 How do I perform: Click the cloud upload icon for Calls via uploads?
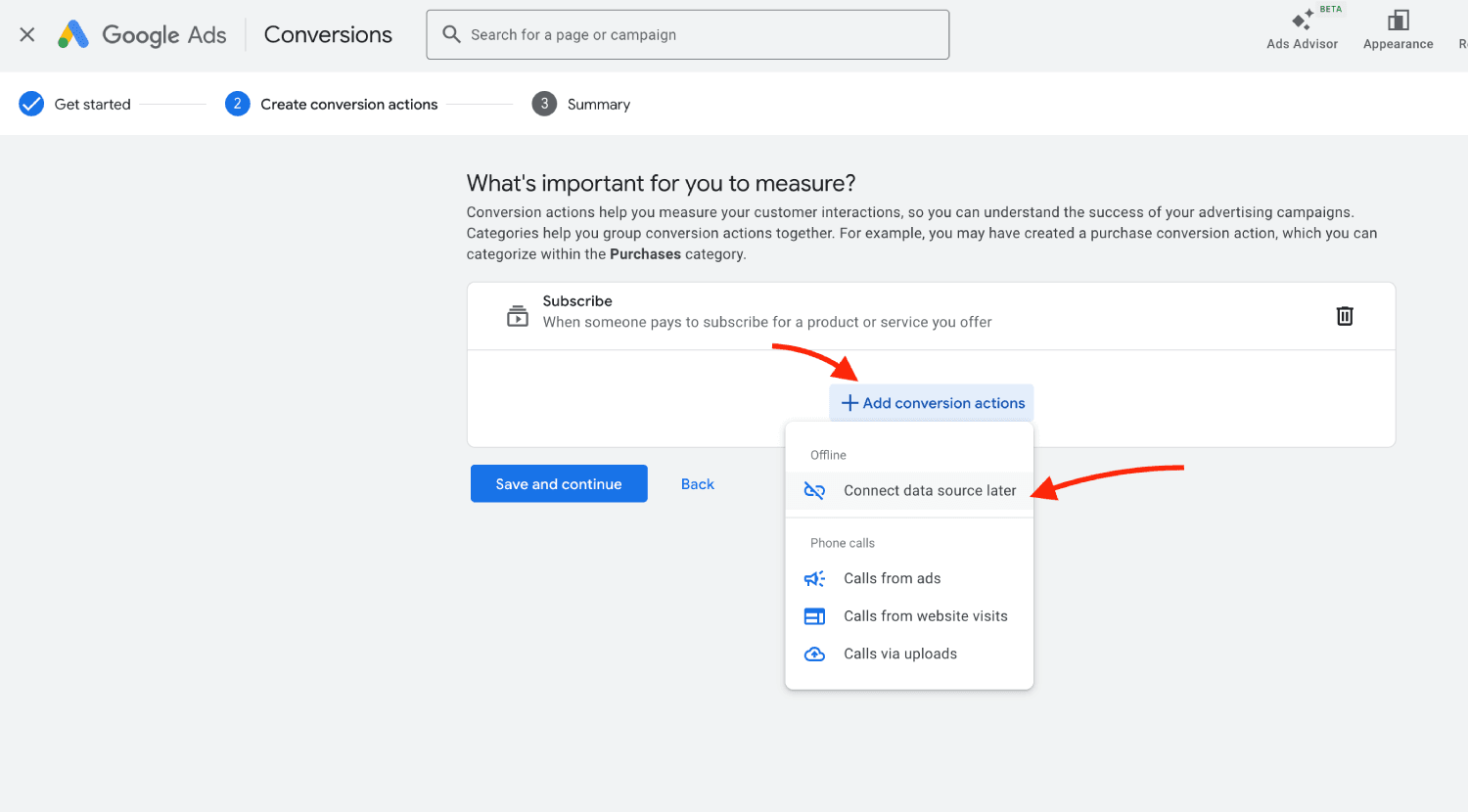[814, 654]
